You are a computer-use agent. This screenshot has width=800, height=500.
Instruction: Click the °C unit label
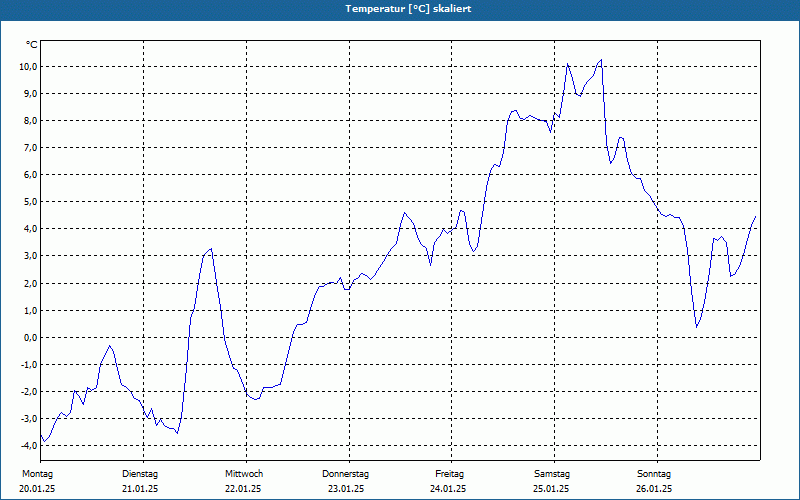pyautogui.click(x=32, y=45)
